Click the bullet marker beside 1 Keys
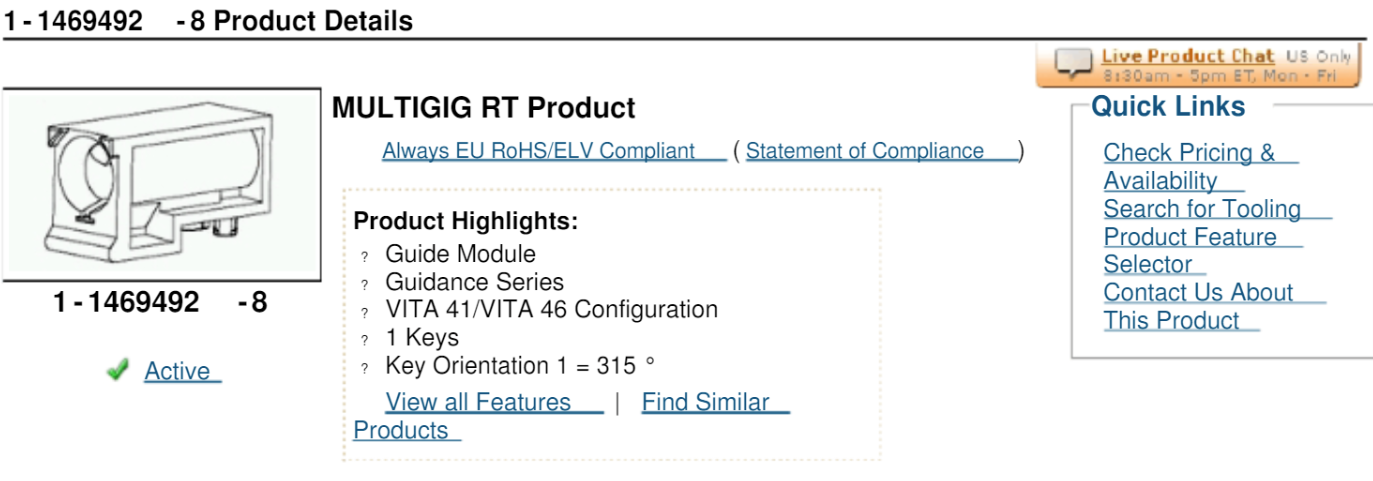 pyautogui.click(x=365, y=341)
